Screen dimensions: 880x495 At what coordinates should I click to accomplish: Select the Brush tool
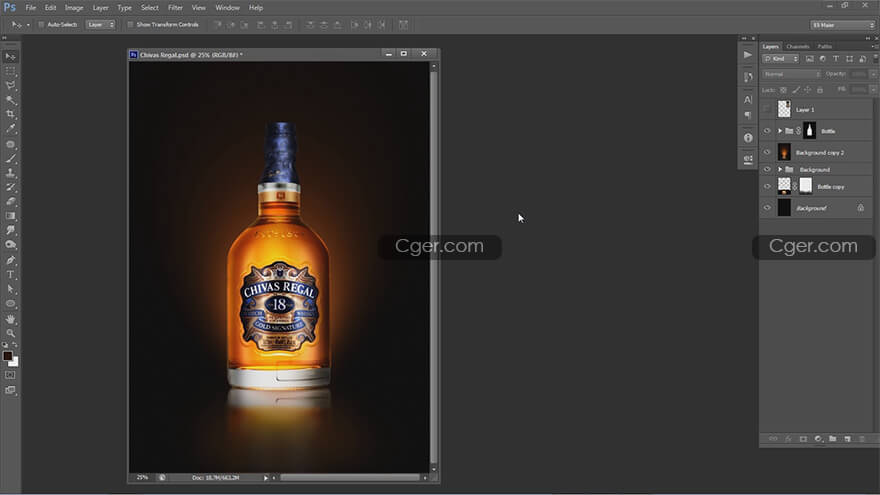pos(10,159)
